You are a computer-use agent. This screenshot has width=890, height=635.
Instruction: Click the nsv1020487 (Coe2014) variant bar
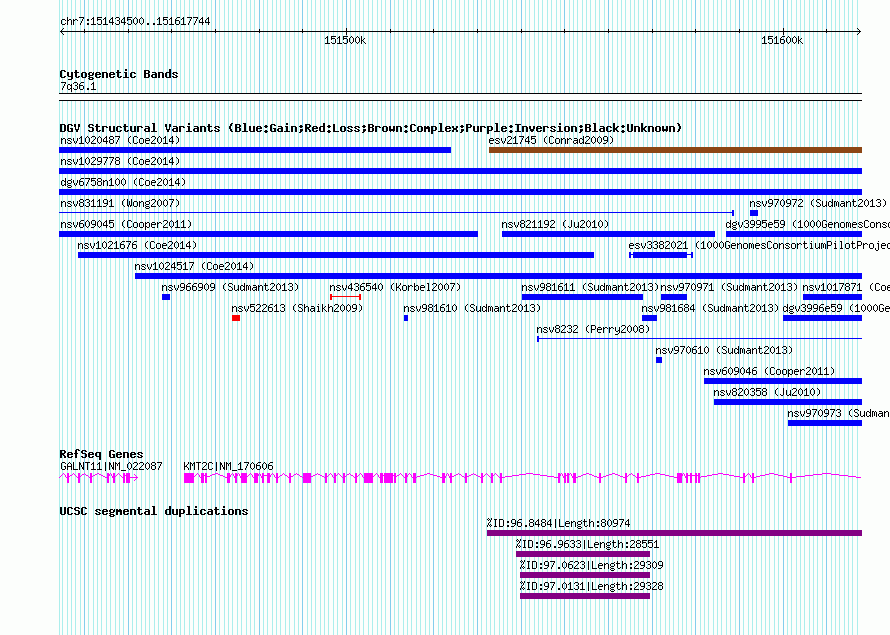click(x=255, y=150)
